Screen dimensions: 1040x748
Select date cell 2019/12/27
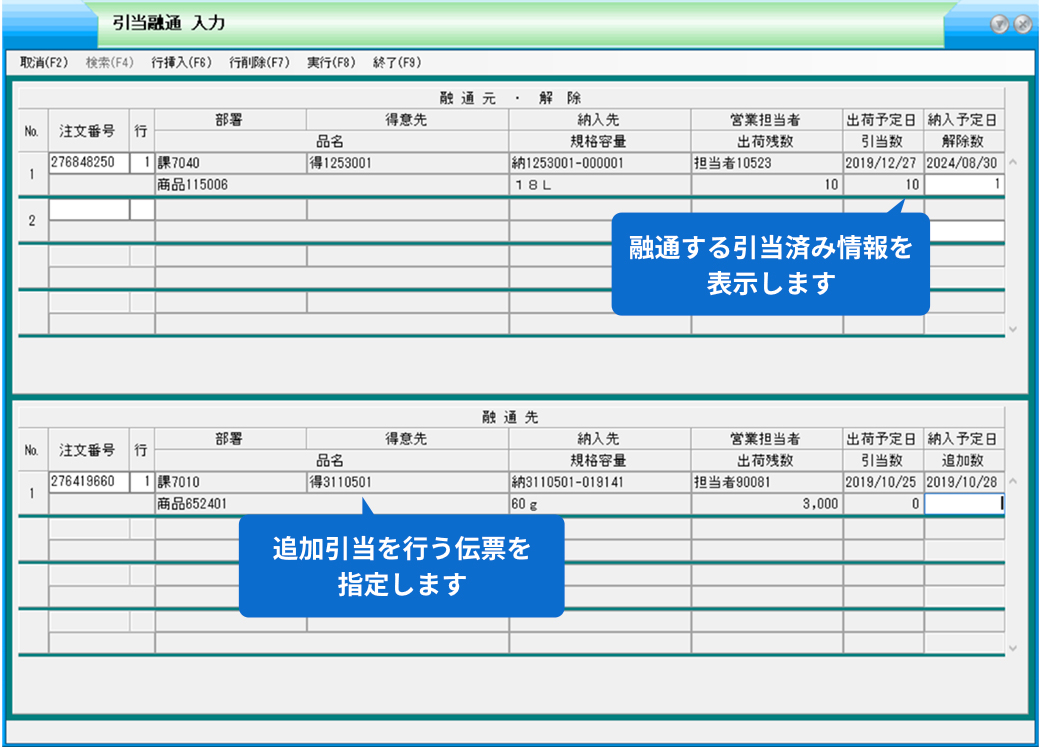point(883,163)
